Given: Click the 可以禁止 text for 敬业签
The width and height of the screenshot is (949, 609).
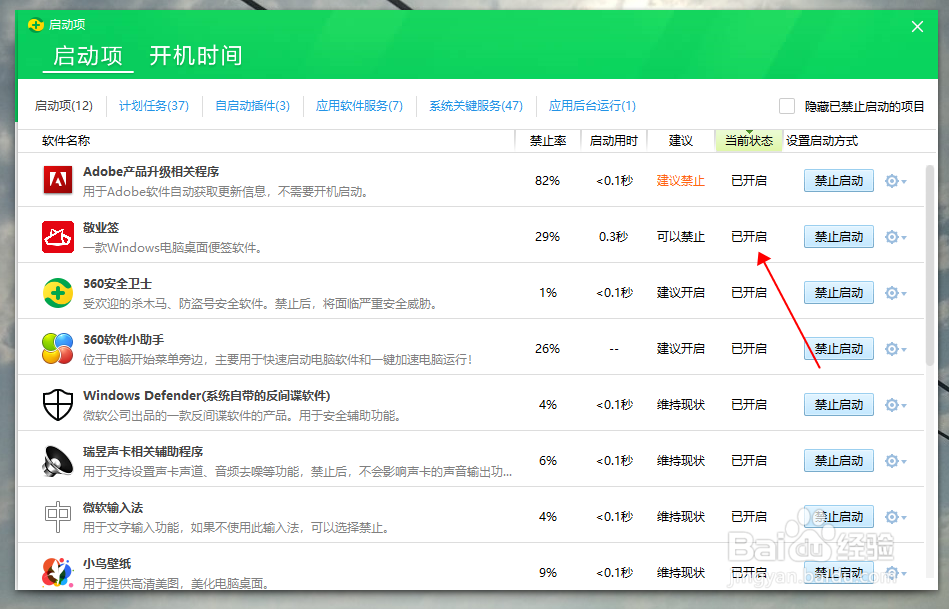Looking at the screenshot, I should 681,237.
